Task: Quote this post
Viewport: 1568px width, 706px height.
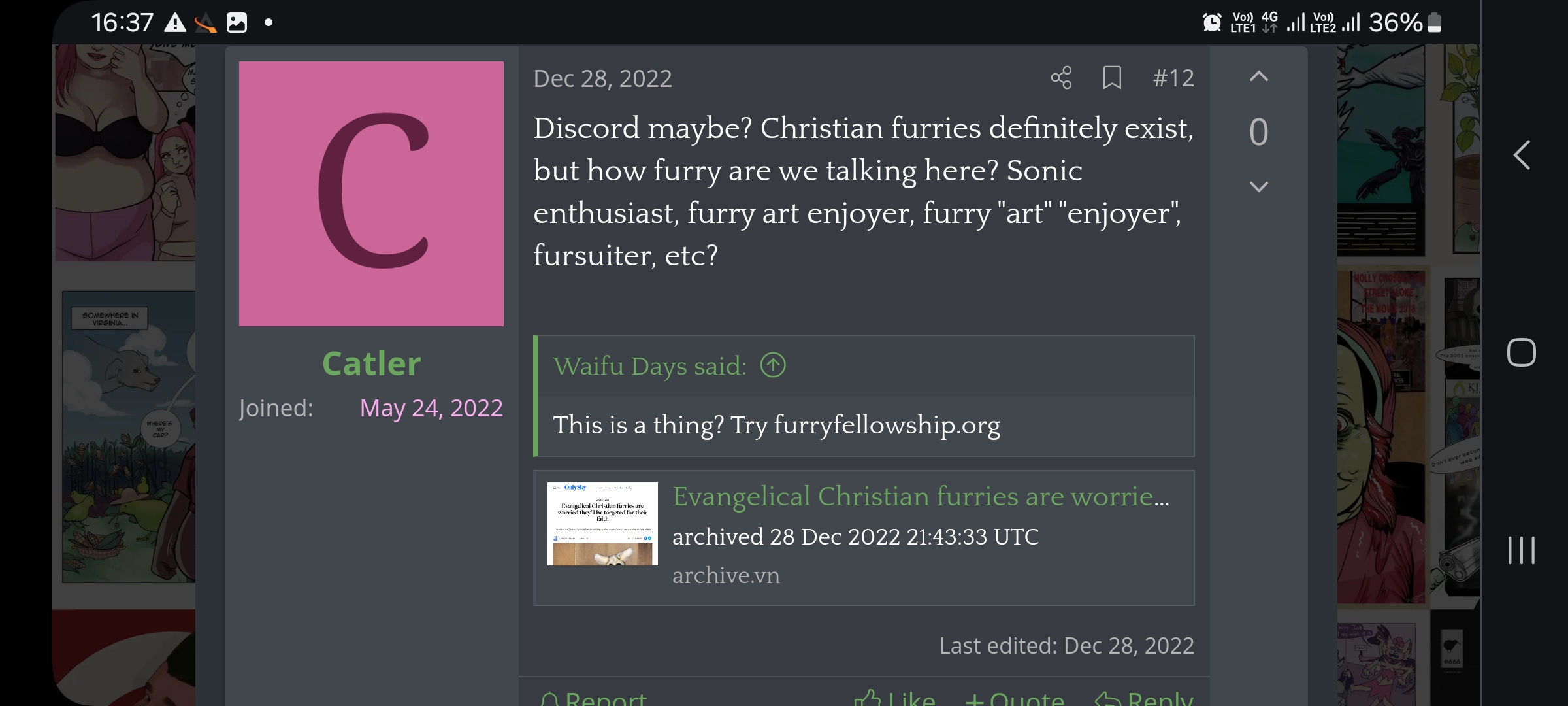Action: (1015, 698)
